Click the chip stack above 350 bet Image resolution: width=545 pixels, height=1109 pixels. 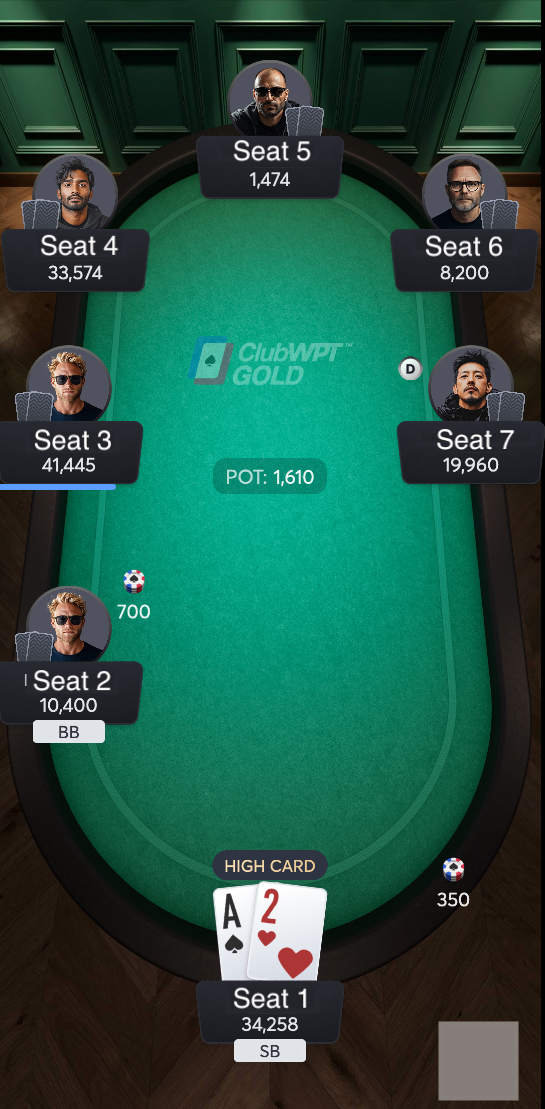pyautogui.click(x=453, y=869)
